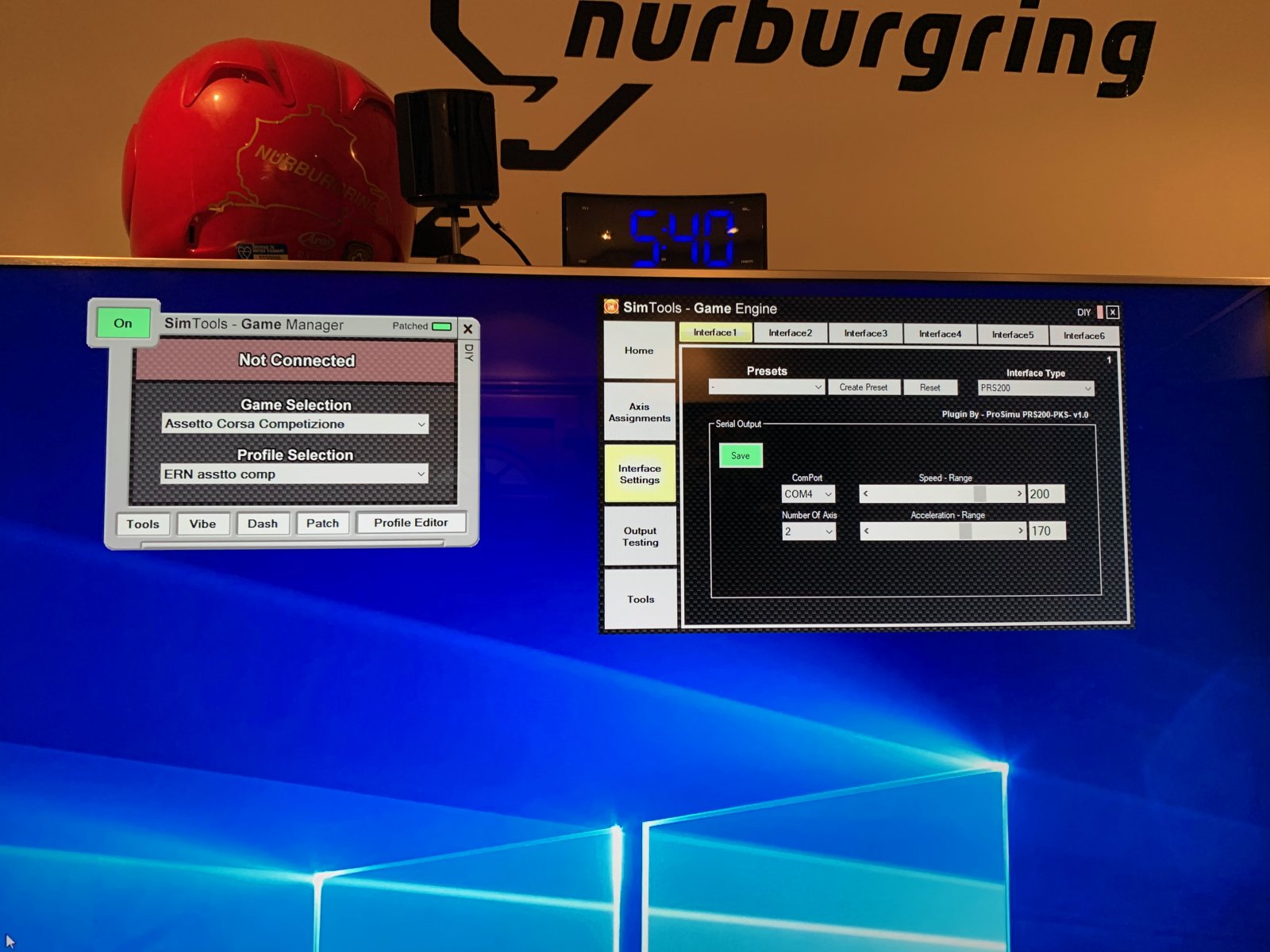Open the Home section in Game Engine
The image size is (1270, 952).
point(639,351)
